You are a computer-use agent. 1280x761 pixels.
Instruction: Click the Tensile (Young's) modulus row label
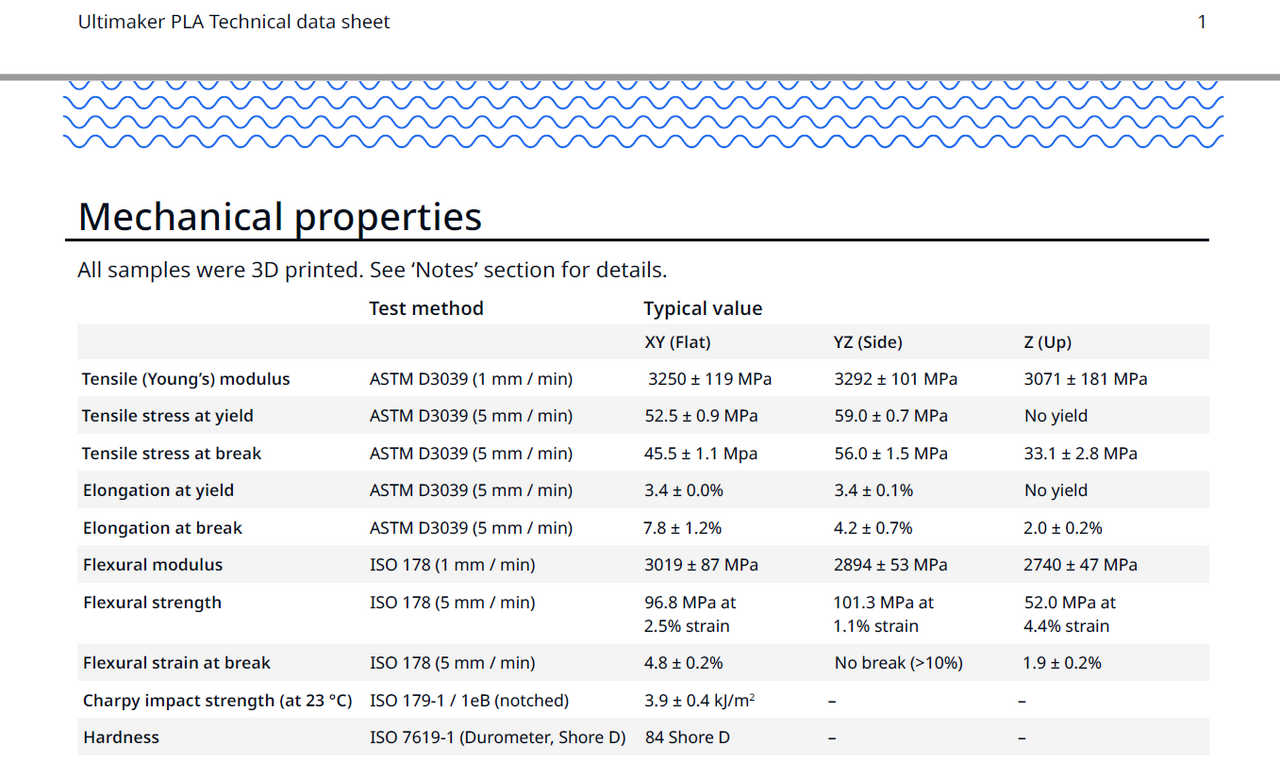pos(186,378)
